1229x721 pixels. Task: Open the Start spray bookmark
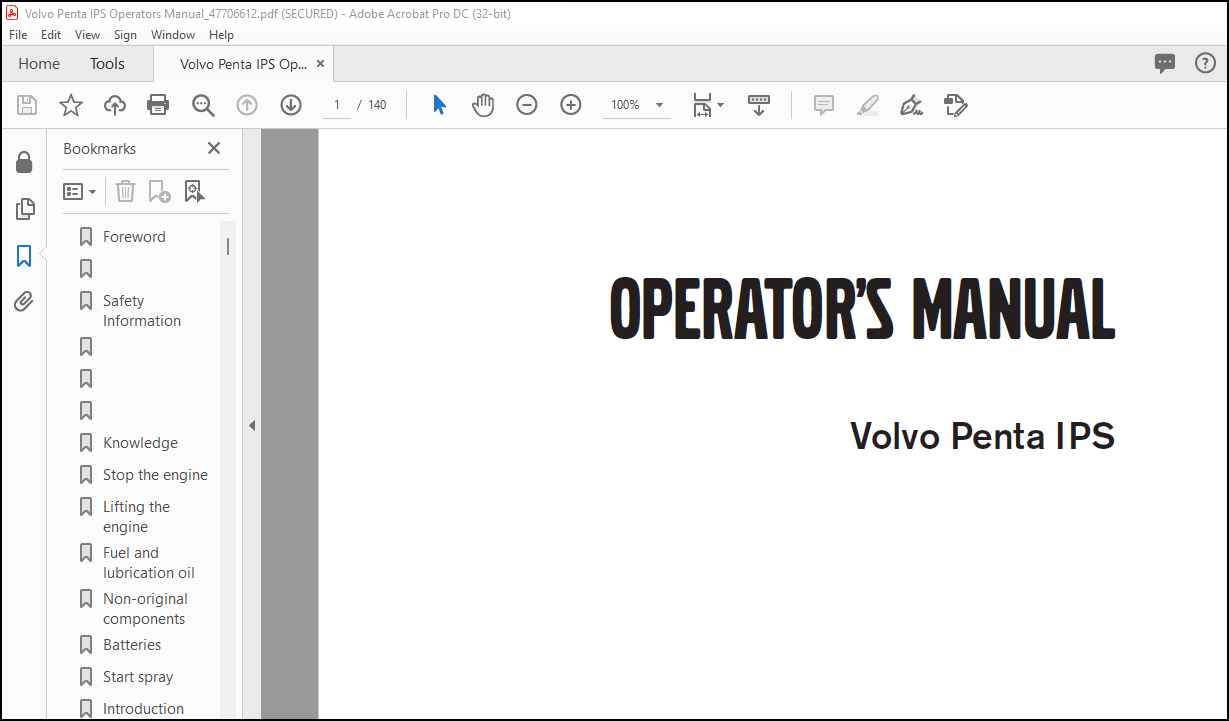[x=138, y=677]
